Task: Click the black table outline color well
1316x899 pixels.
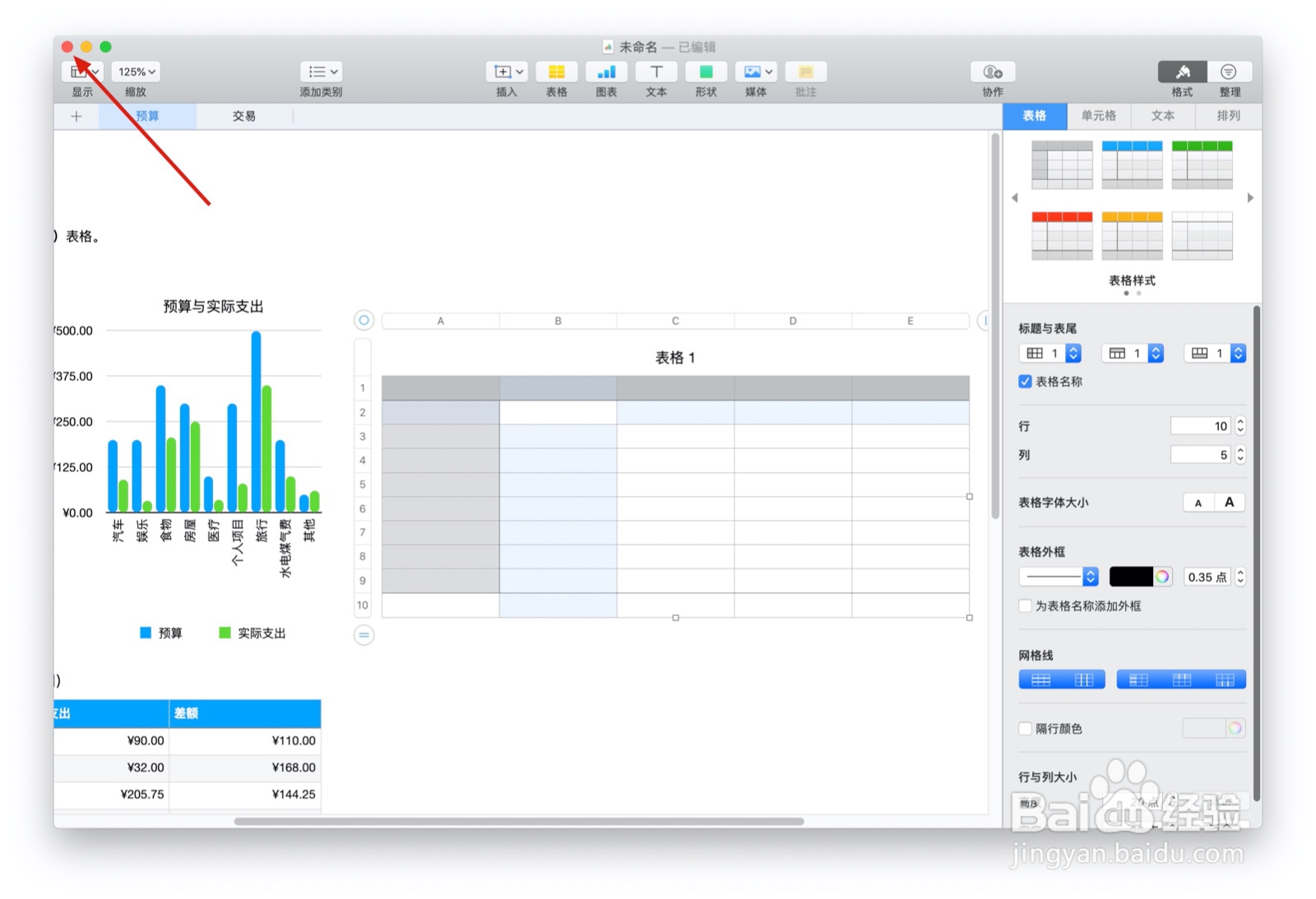Action: (1131, 577)
